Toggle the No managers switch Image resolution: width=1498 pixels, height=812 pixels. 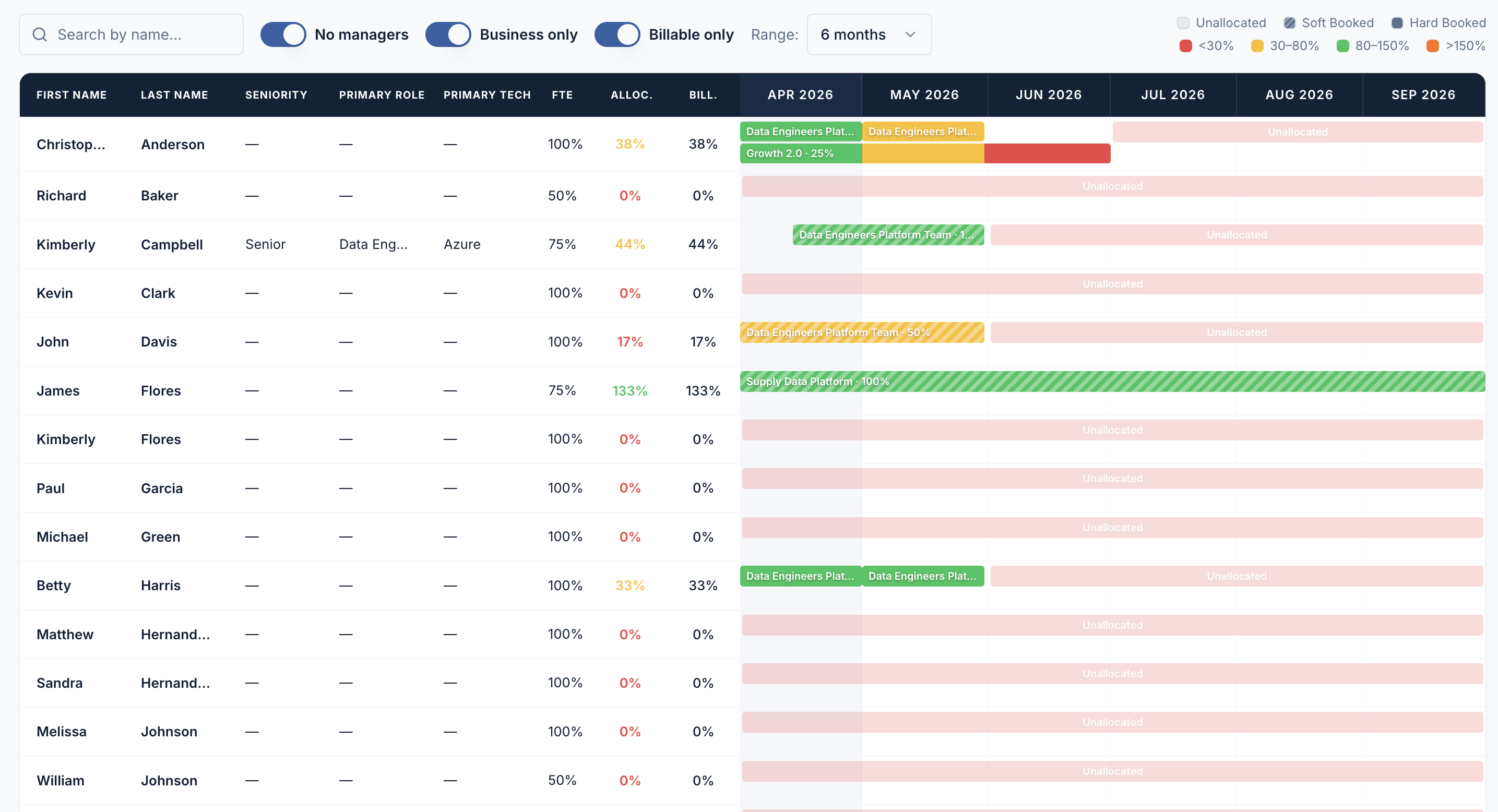point(283,35)
